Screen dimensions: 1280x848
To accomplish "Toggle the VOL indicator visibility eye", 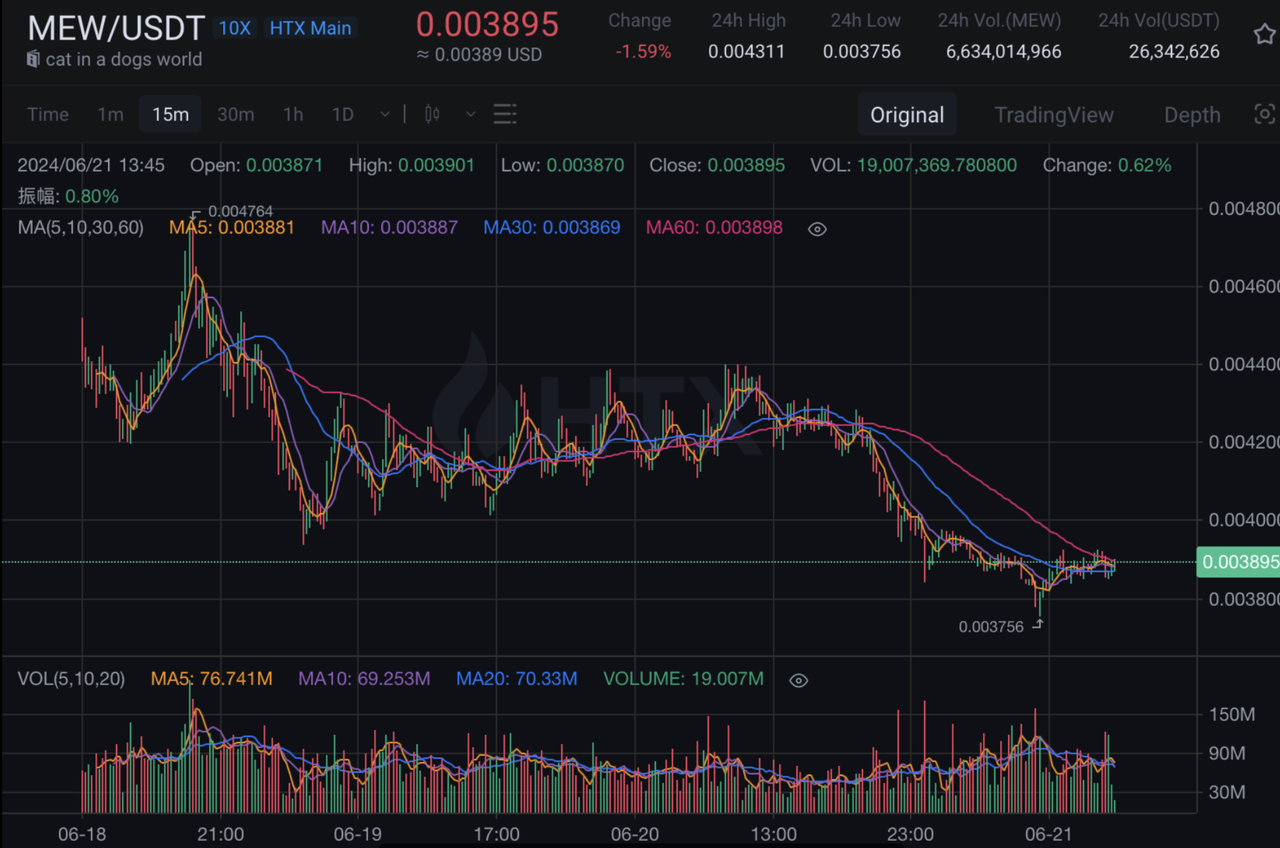I will click(x=798, y=681).
